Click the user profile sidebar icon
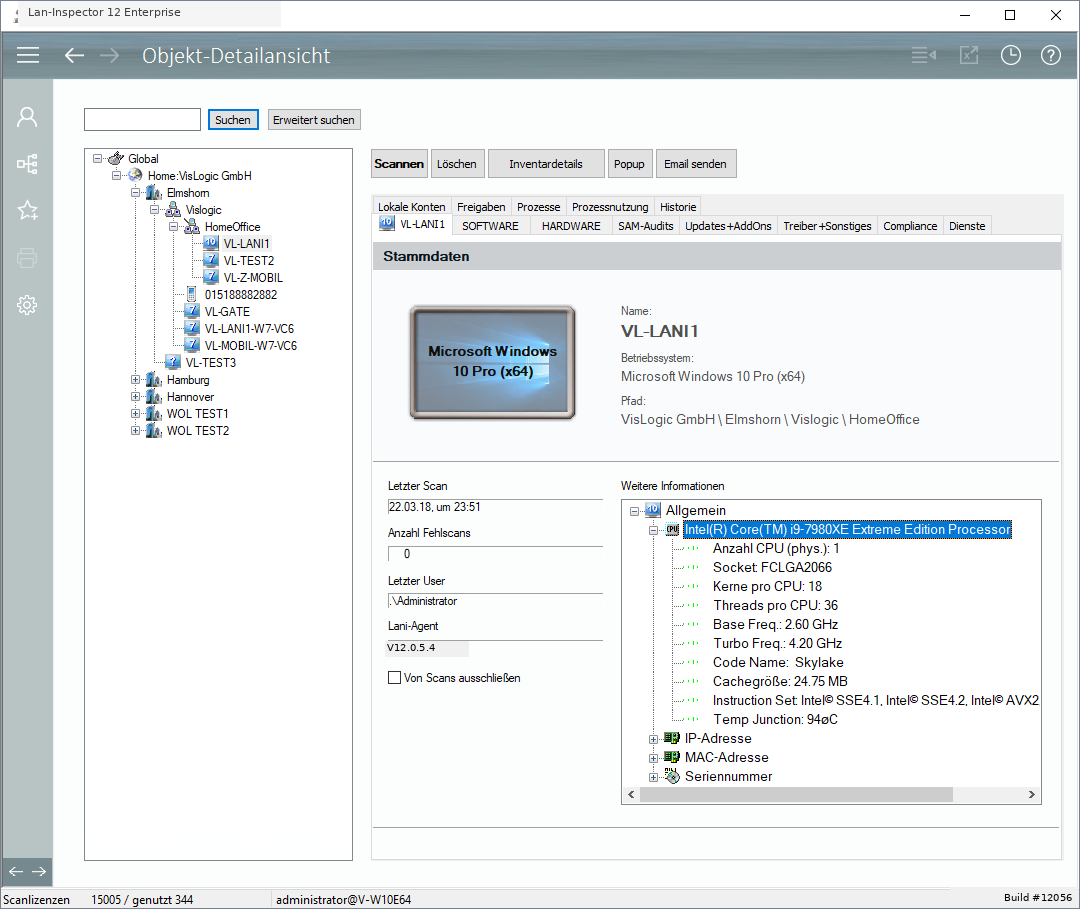The image size is (1080, 909). (27, 116)
